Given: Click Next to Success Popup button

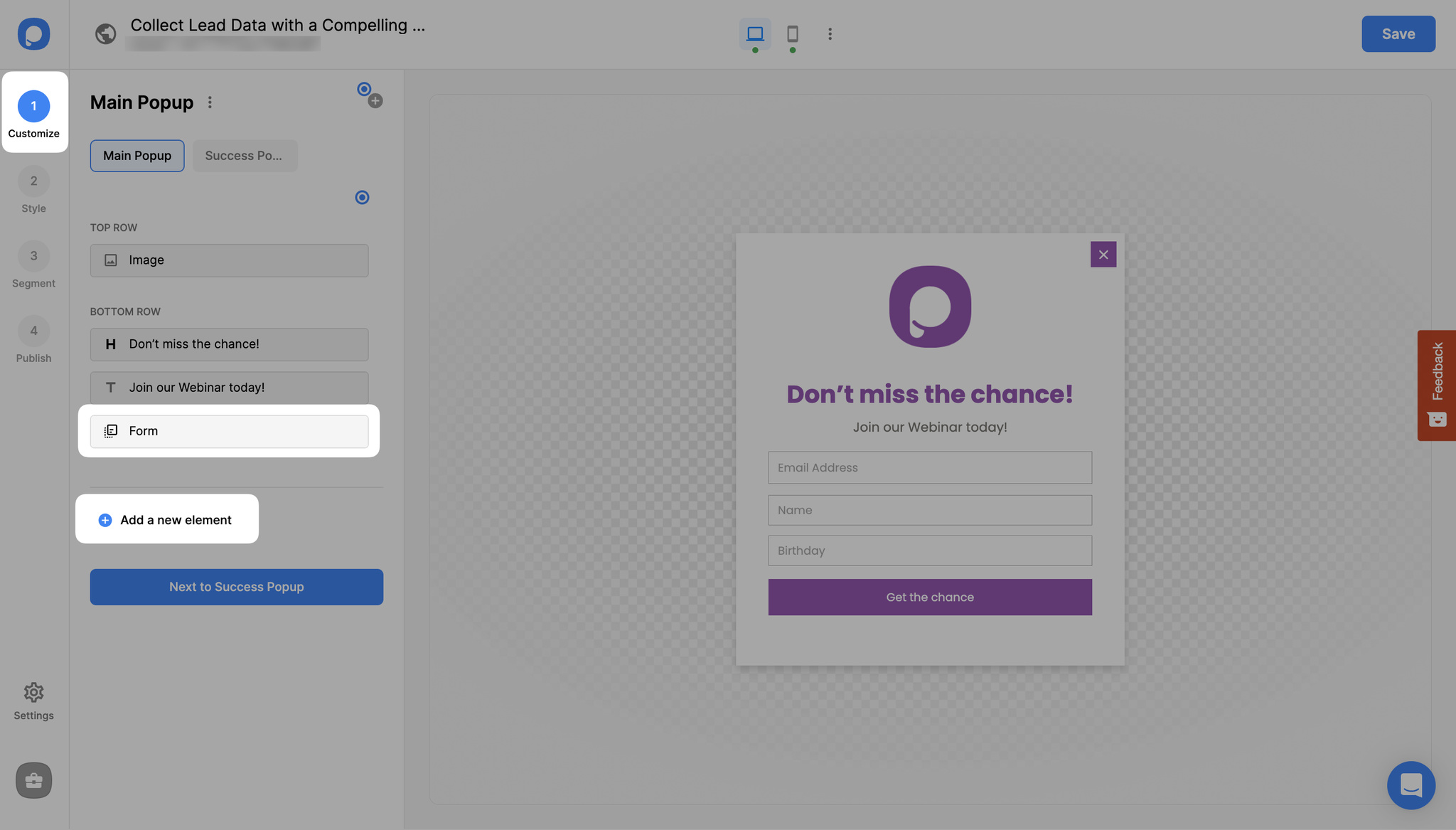Looking at the screenshot, I should [236, 587].
